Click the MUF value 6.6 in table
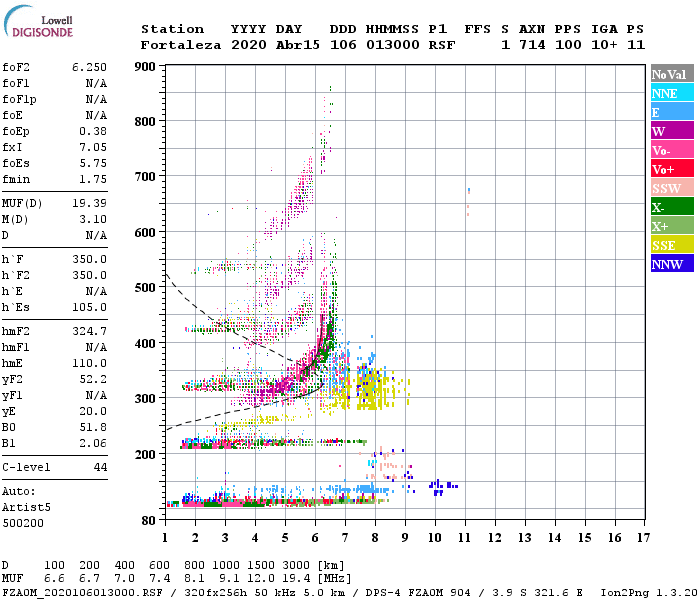The image size is (700, 600). pos(54,579)
